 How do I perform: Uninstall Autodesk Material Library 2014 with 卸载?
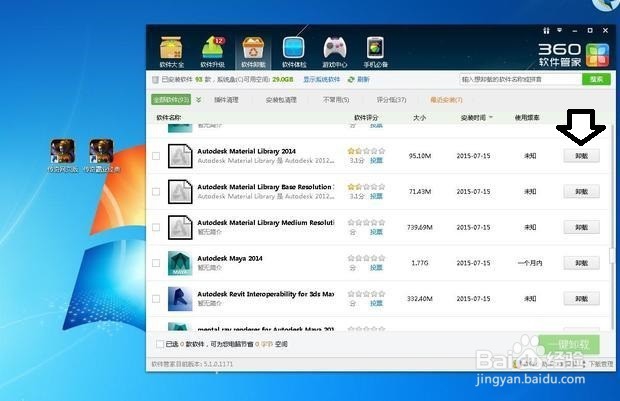581,156
